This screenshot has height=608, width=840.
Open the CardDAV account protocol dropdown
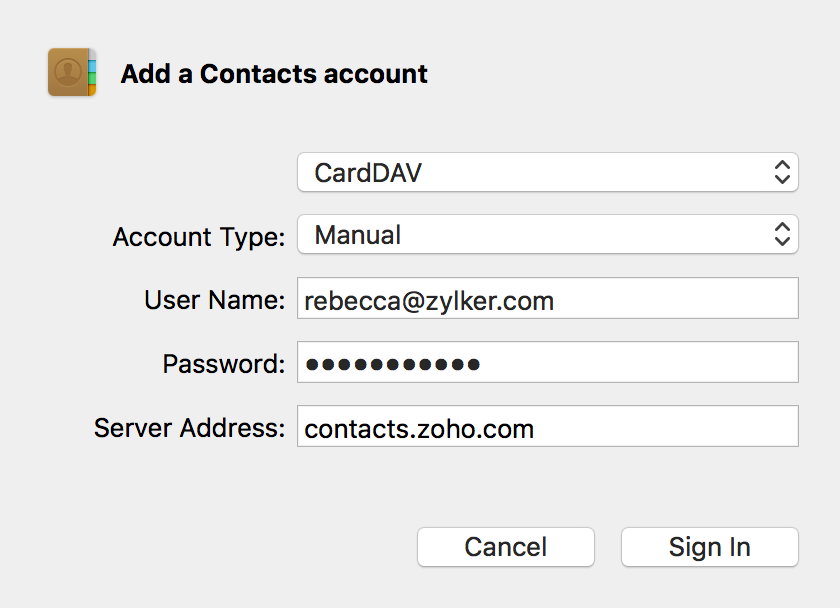(x=548, y=172)
